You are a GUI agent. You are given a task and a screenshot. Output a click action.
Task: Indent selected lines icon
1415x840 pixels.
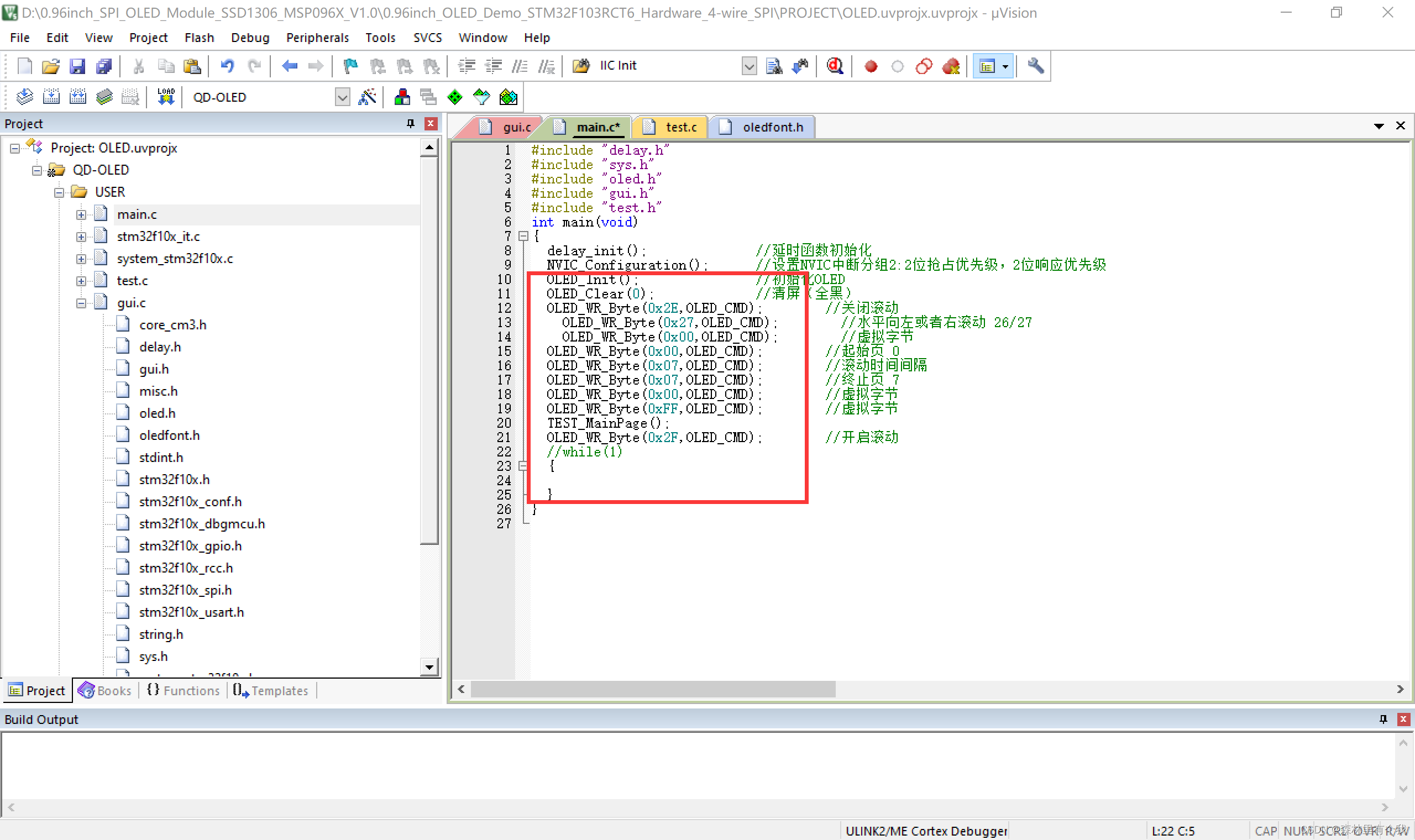tap(467, 66)
